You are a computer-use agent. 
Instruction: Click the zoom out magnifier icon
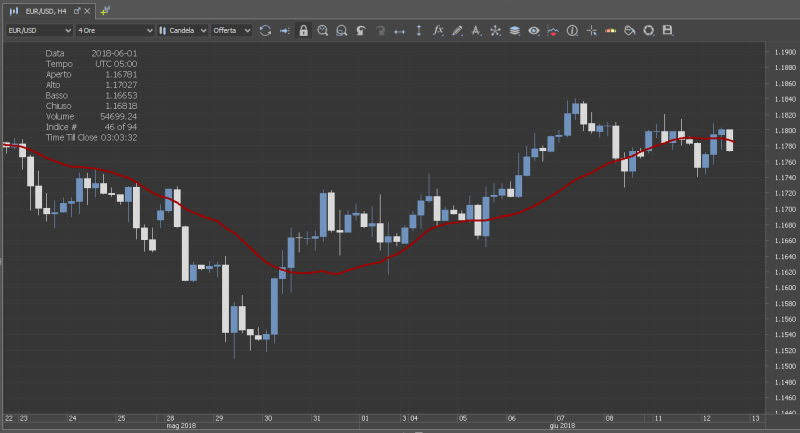[342, 31]
